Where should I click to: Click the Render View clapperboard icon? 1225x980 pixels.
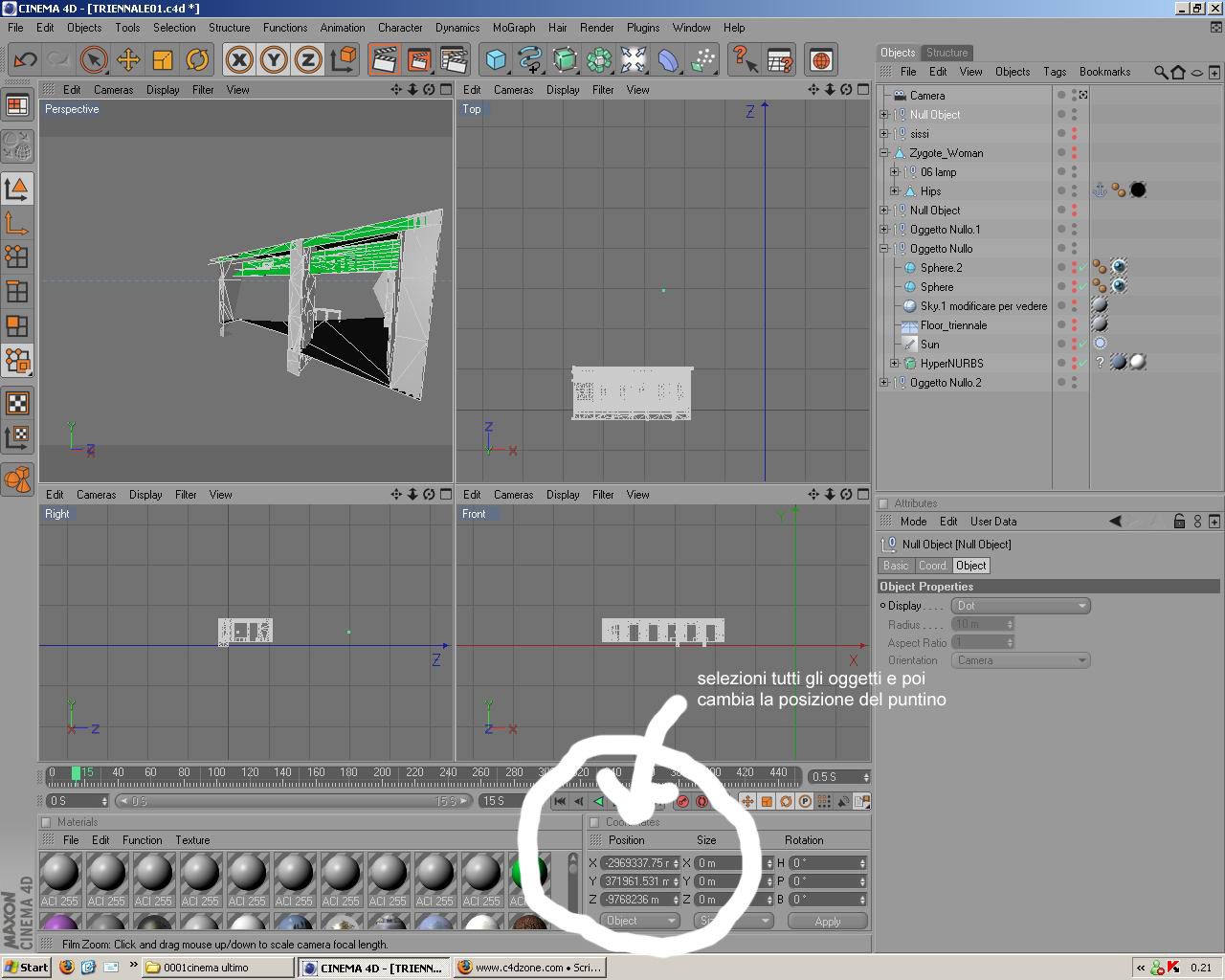tap(385, 60)
